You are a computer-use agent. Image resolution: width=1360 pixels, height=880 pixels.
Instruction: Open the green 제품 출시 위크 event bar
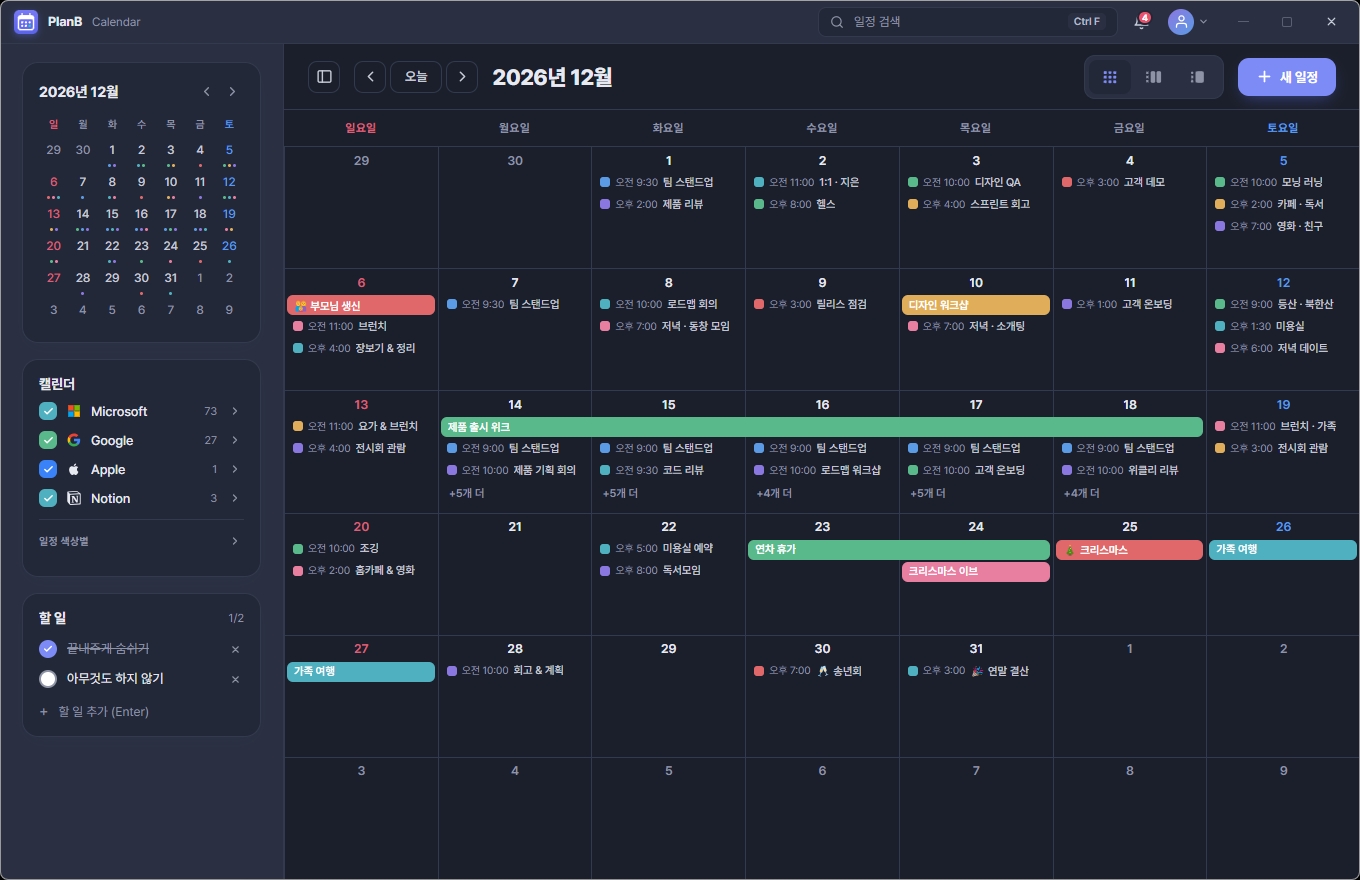tap(821, 427)
